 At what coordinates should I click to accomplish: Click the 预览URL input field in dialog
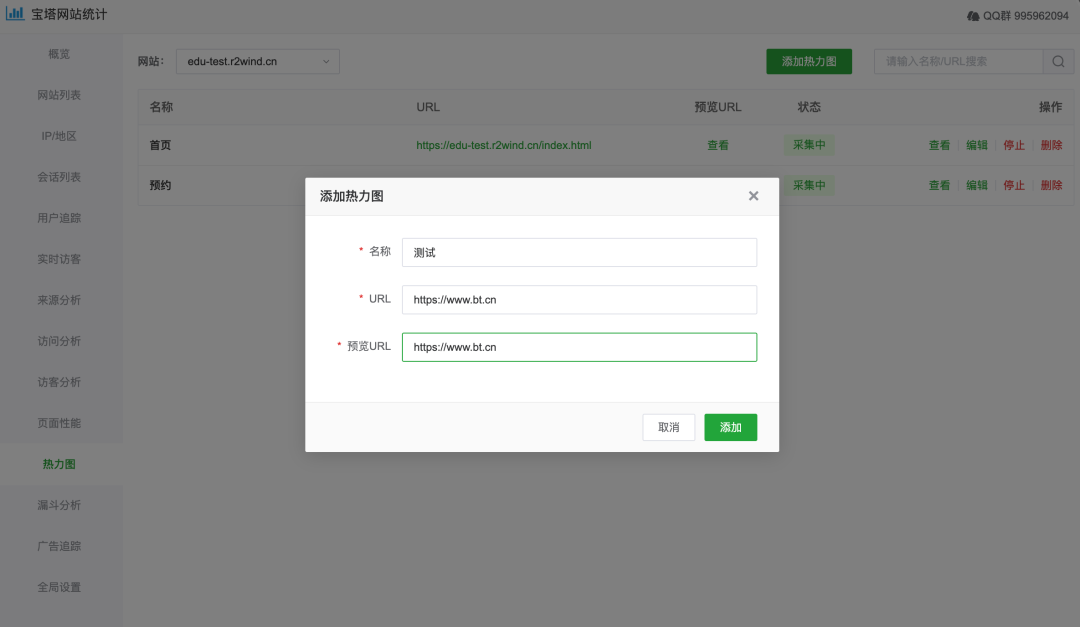click(x=579, y=347)
